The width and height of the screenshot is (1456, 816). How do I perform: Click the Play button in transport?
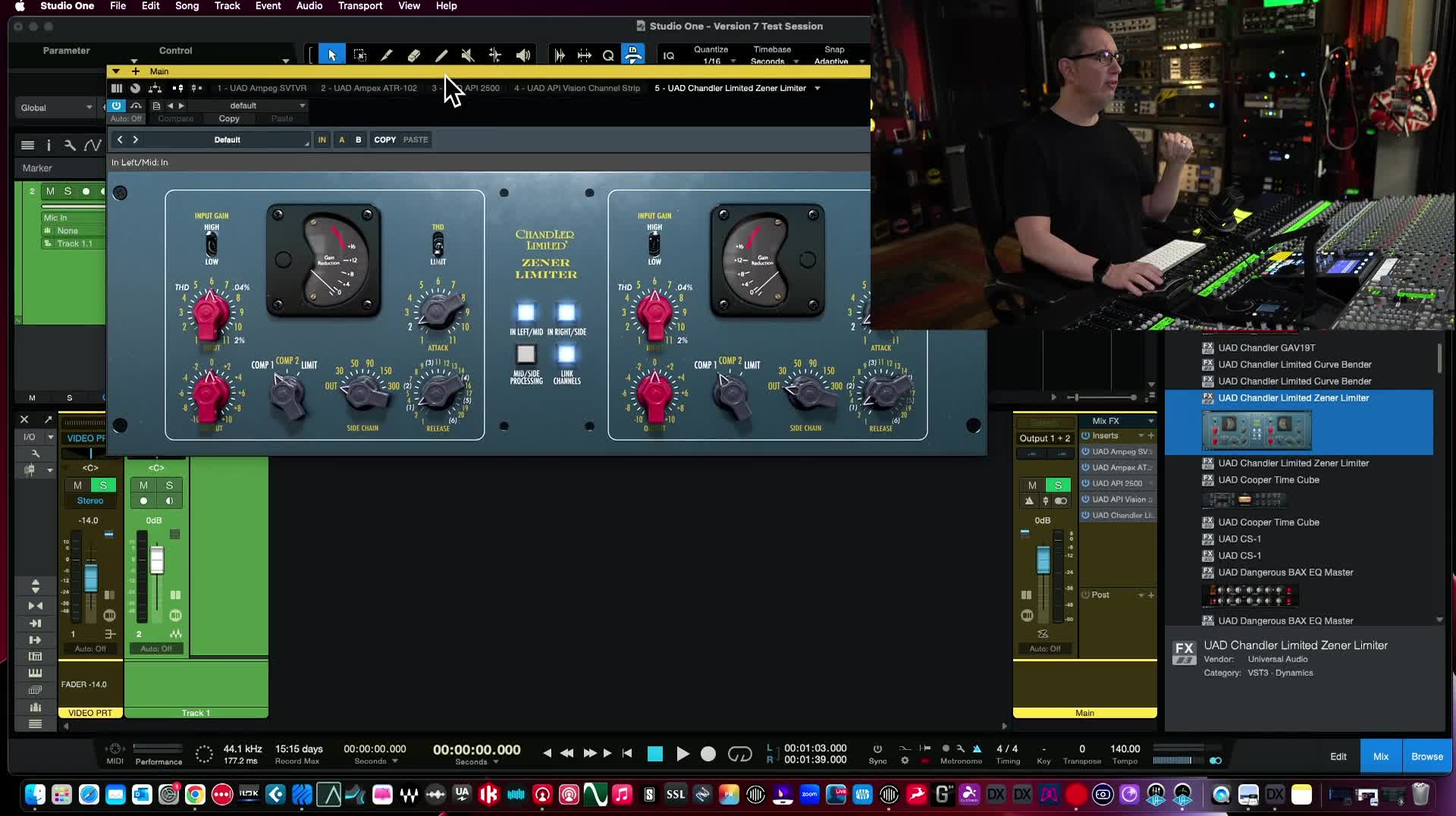click(682, 754)
